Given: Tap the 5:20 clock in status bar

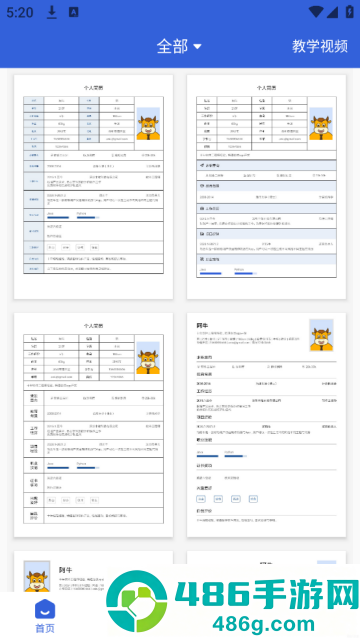Looking at the screenshot, I should (20, 13).
